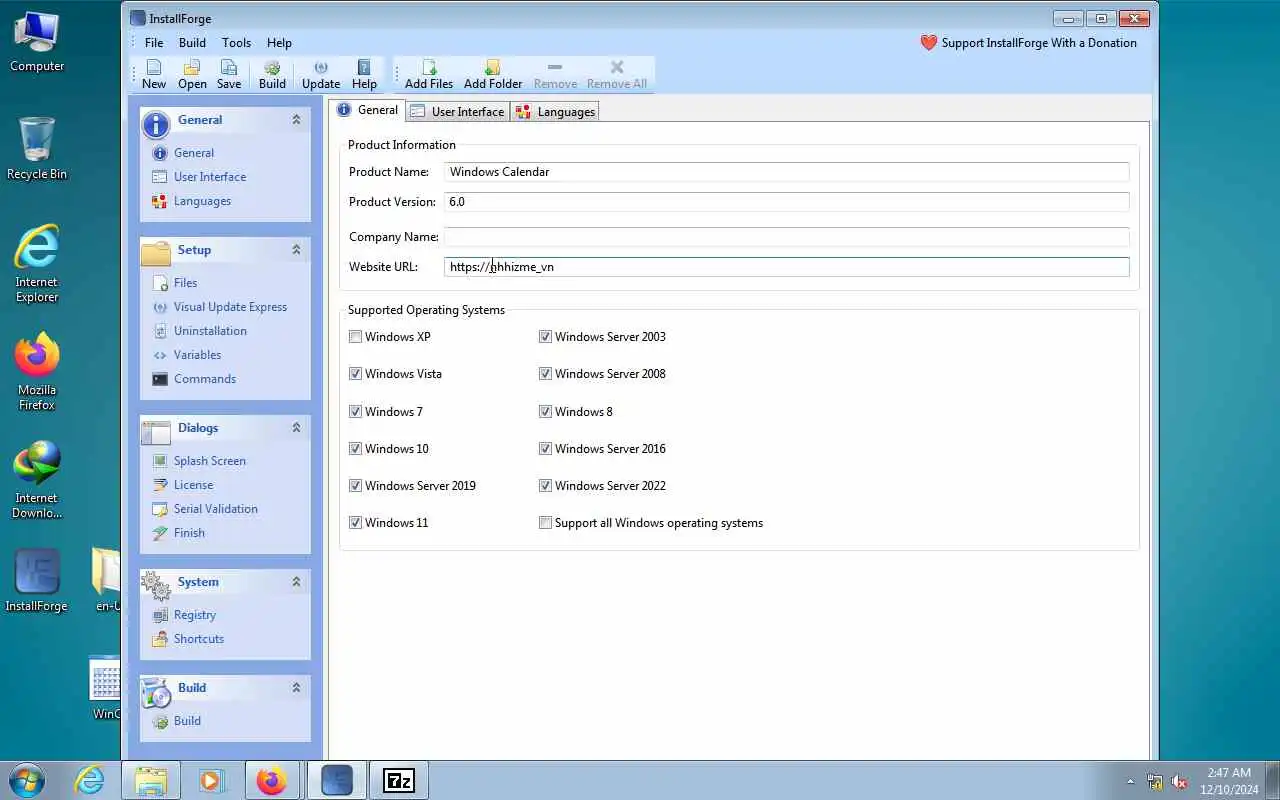This screenshot has width=1280, height=800.
Task: Collapse the System sidebar group
Action: tap(296, 582)
